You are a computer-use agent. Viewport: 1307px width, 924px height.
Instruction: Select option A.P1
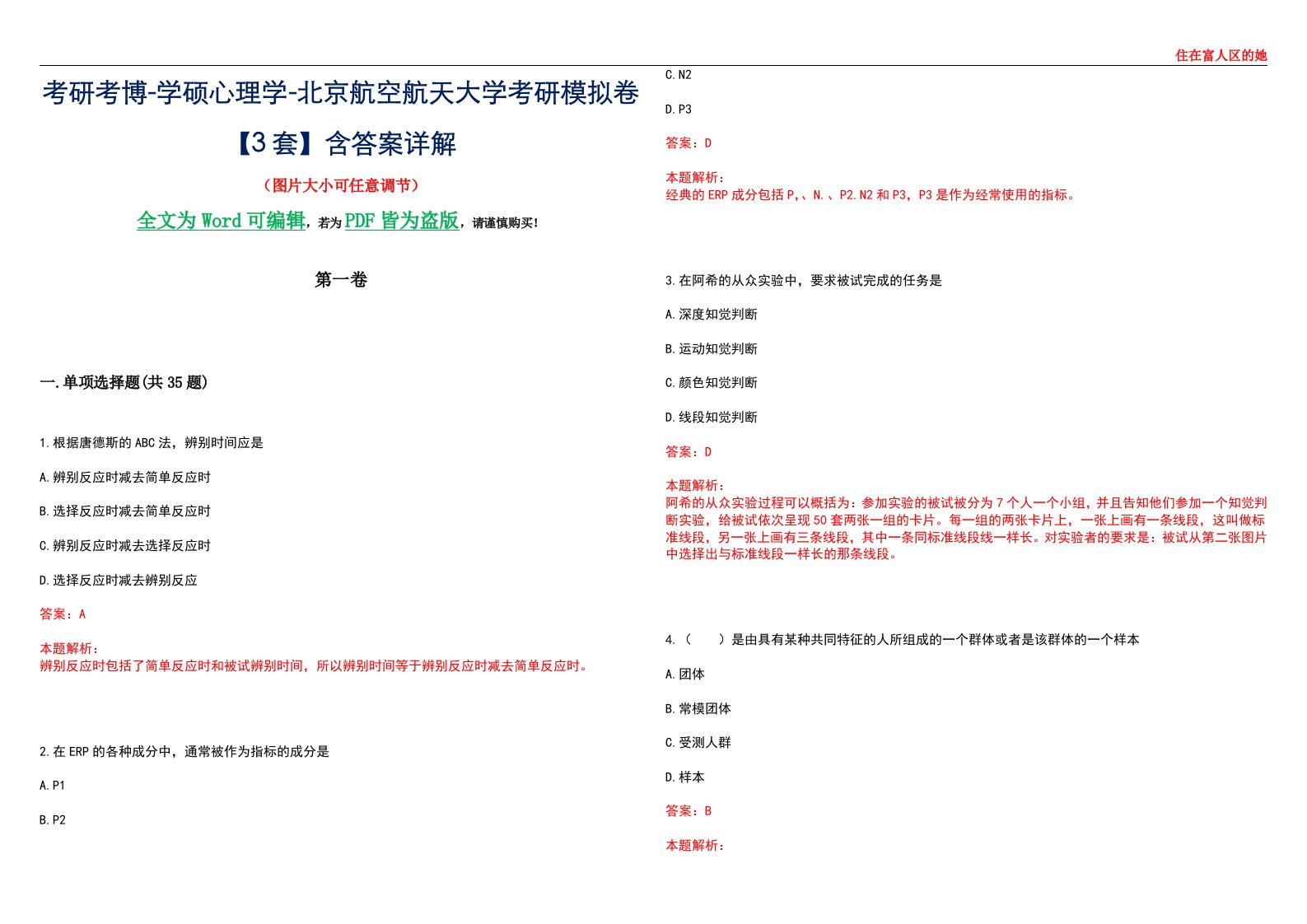(52, 786)
